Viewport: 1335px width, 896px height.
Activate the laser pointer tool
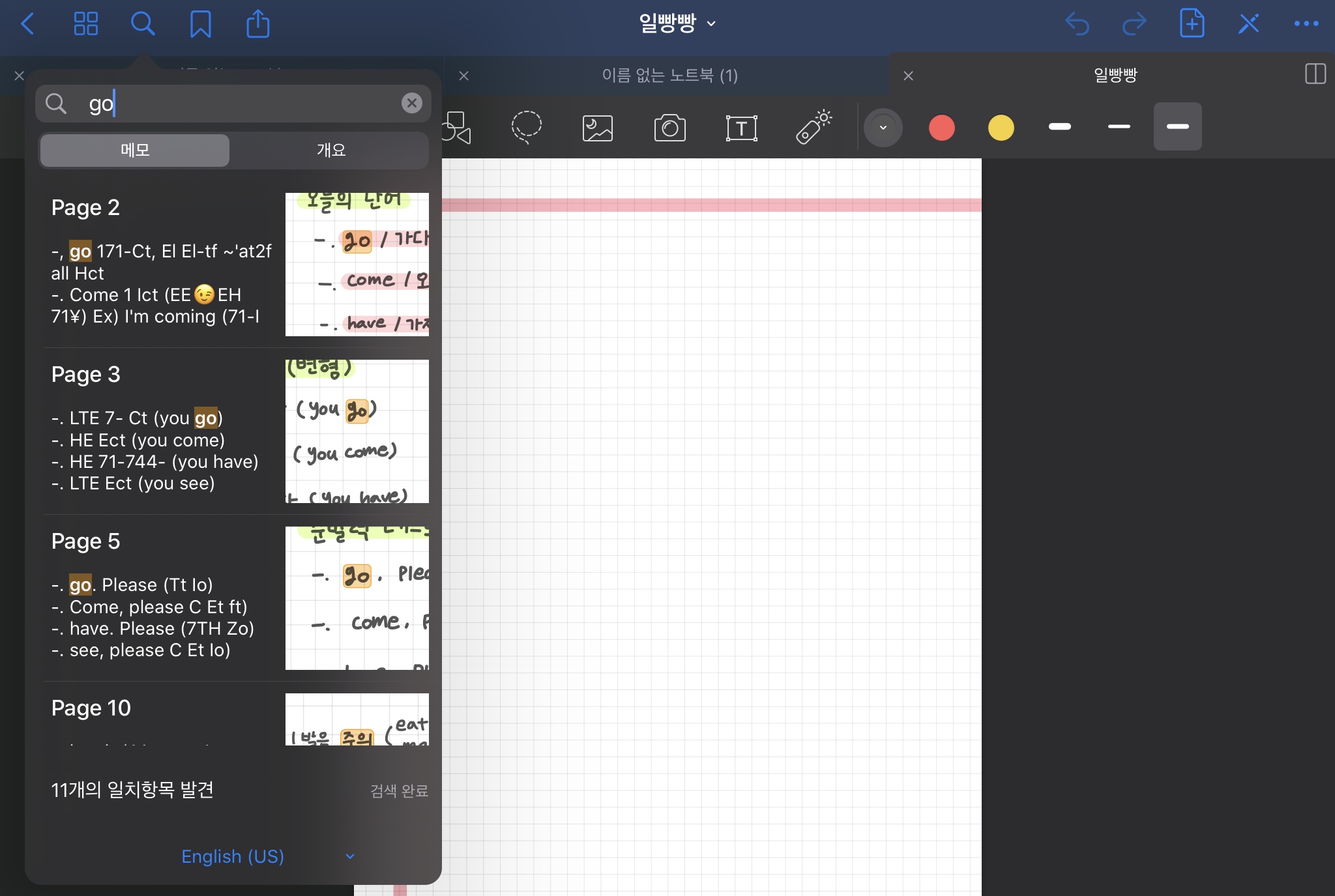tap(814, 126)
